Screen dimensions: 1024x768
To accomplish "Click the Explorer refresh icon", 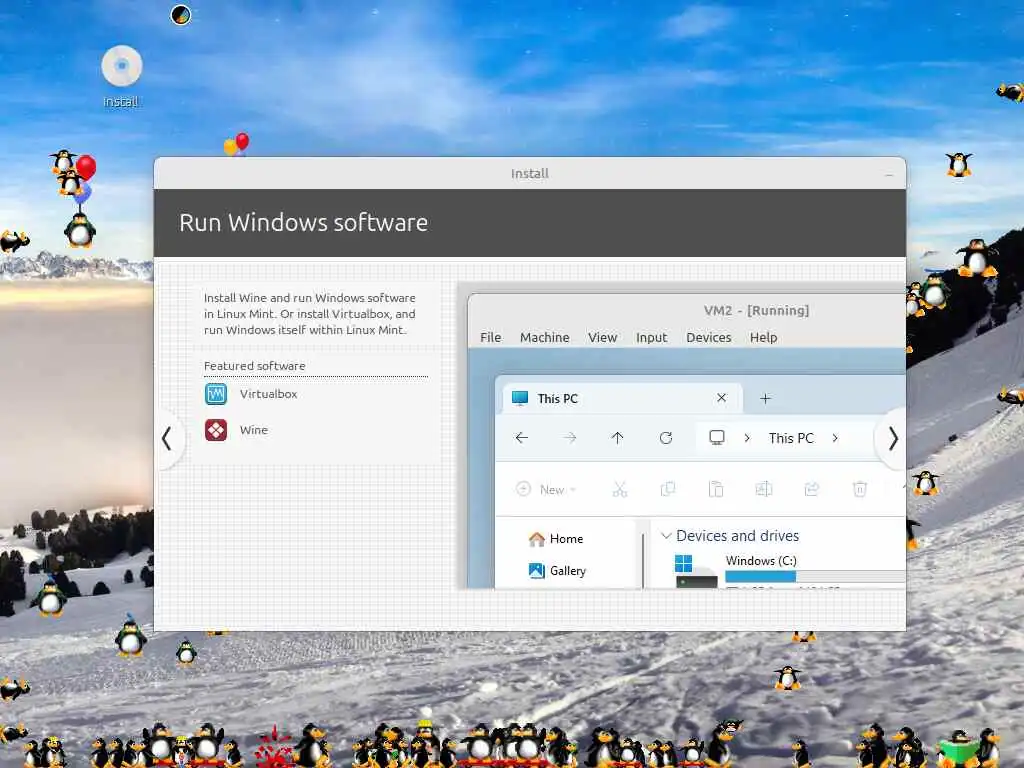I will [665, 438].
